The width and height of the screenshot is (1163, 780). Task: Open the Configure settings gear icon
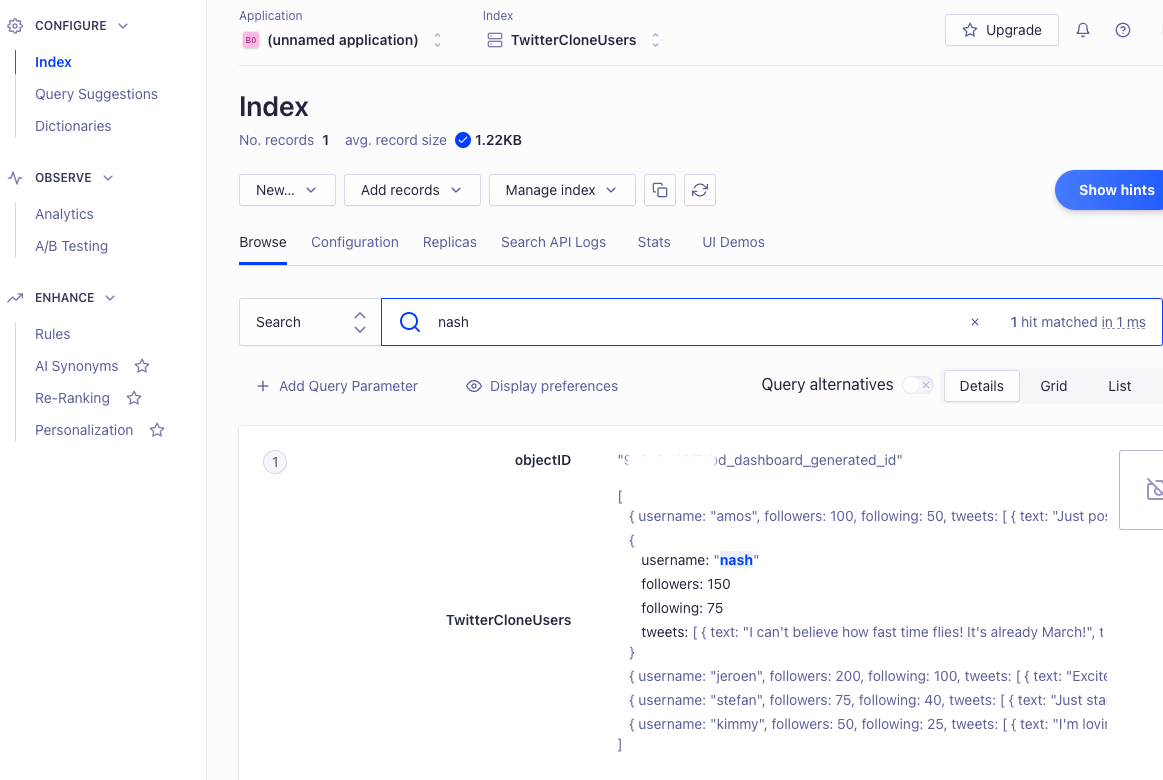(15, 25)
